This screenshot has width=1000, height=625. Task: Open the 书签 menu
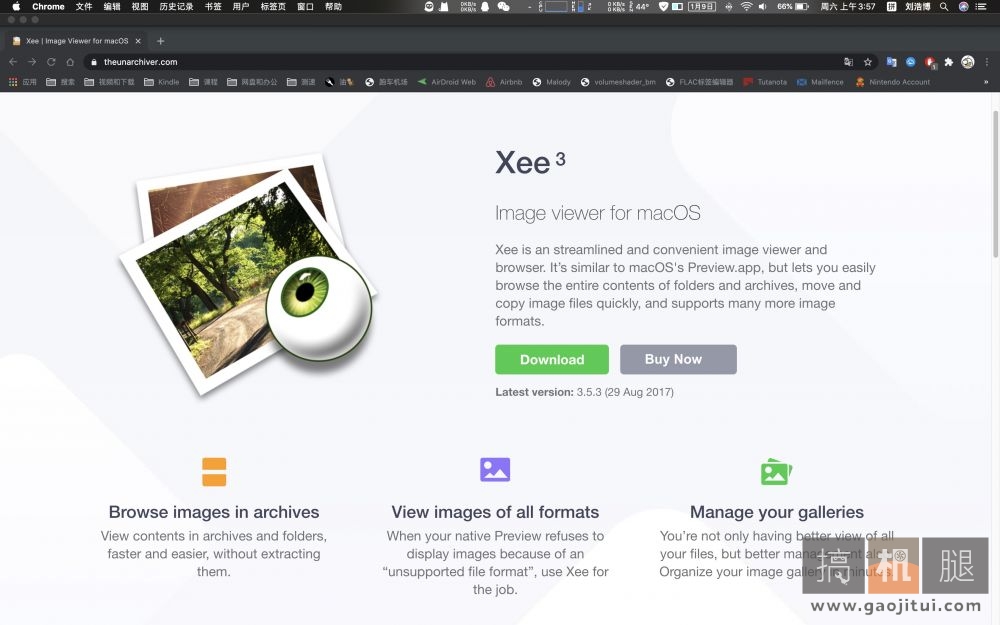[213, 6]
